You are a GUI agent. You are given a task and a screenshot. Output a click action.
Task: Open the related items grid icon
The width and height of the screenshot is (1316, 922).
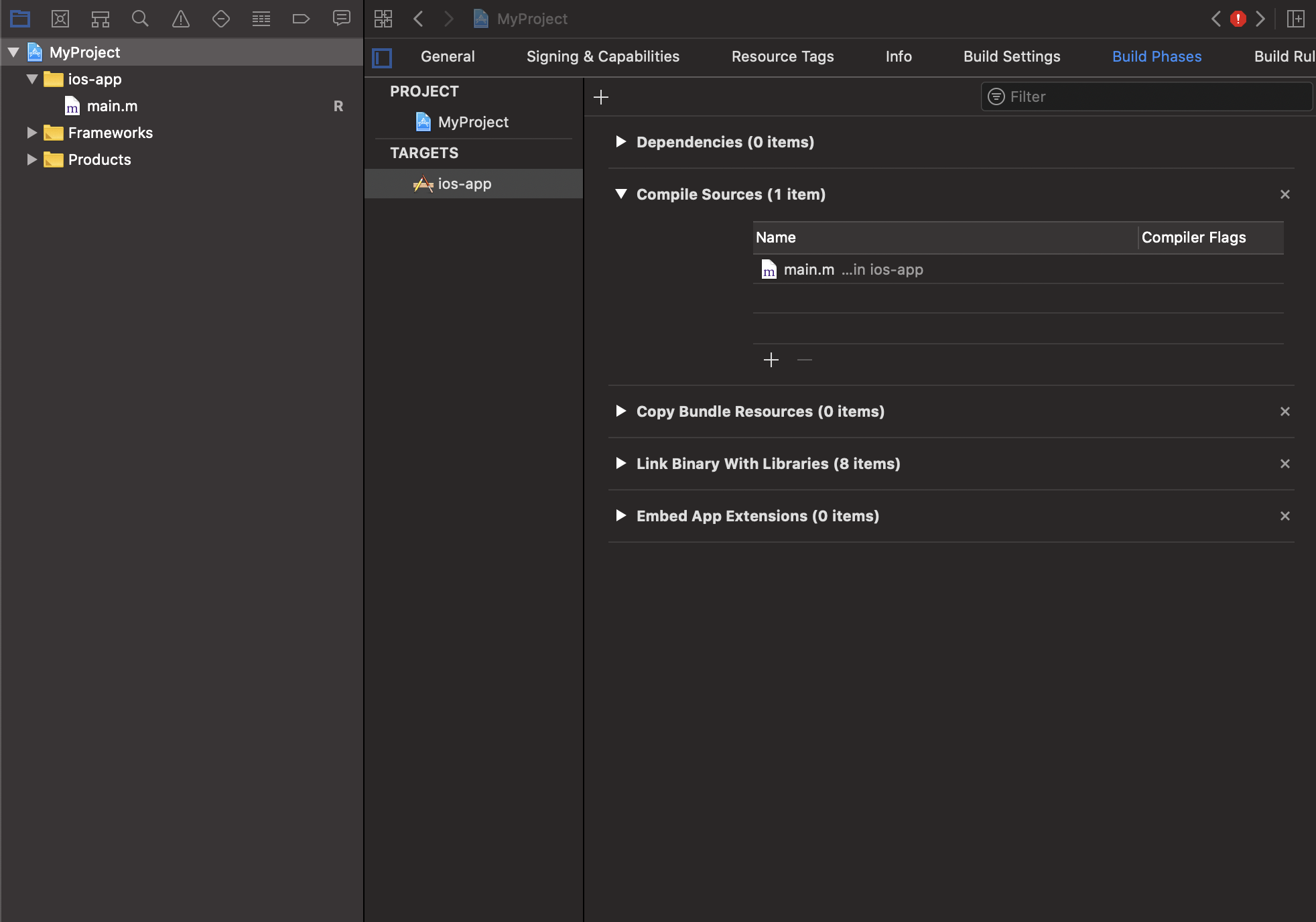coord(383,19)
